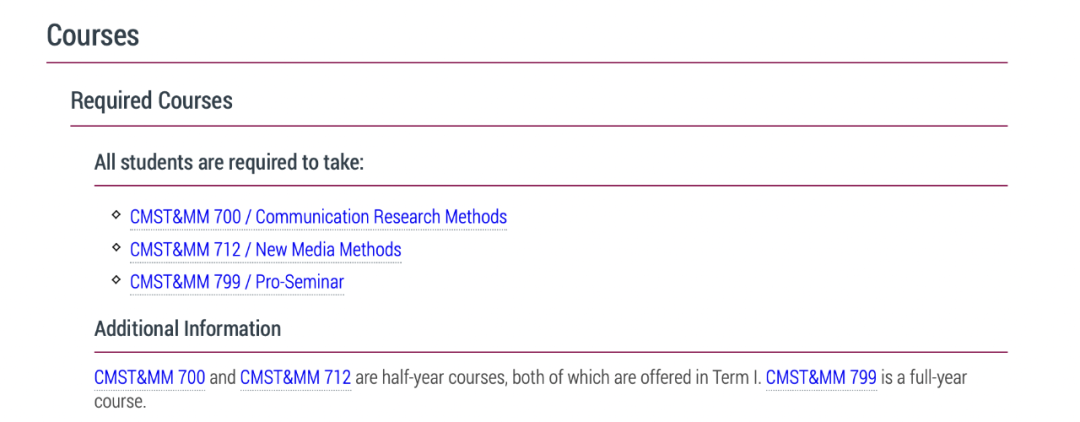The height and width of the screenshot is (422, 1080).
Task: Click the word 'and' between the course links
Action: [x=222, y=377]
